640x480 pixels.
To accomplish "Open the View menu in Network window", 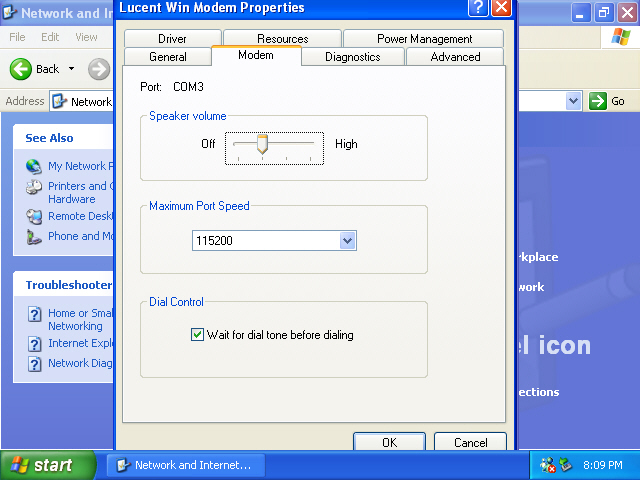I will 86,37.
